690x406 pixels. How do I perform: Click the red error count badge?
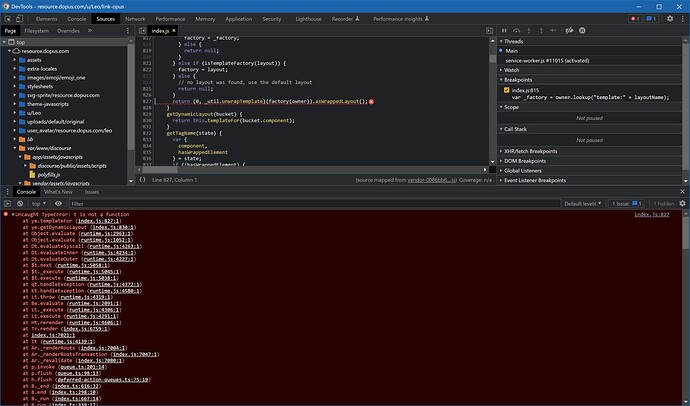635,18
